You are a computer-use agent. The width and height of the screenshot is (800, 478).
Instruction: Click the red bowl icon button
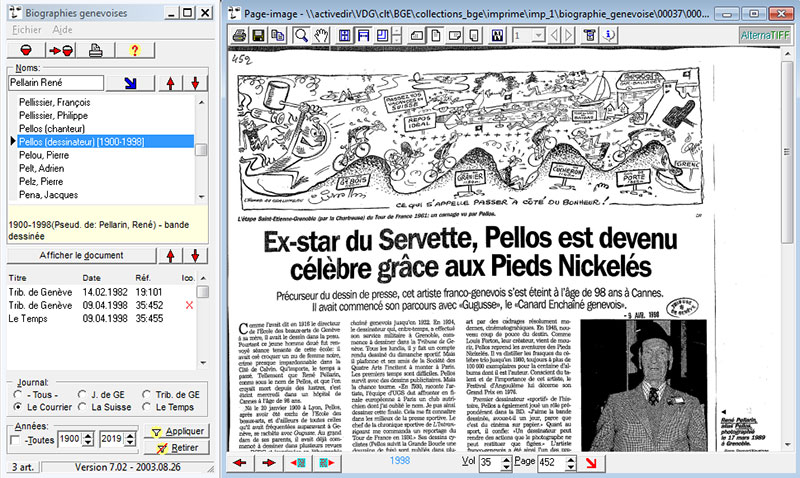[26, 50]
